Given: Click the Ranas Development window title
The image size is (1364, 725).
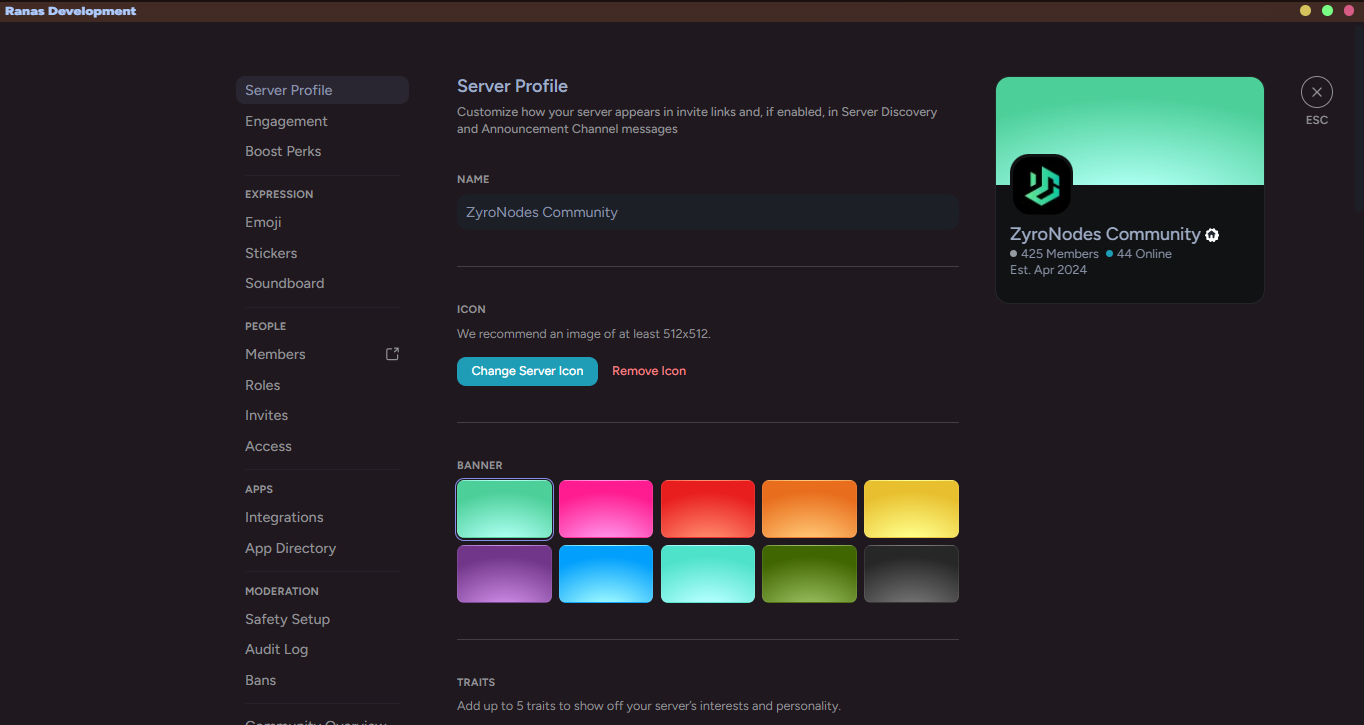Looking at the screenshot, I should click(x=71, y=11).
